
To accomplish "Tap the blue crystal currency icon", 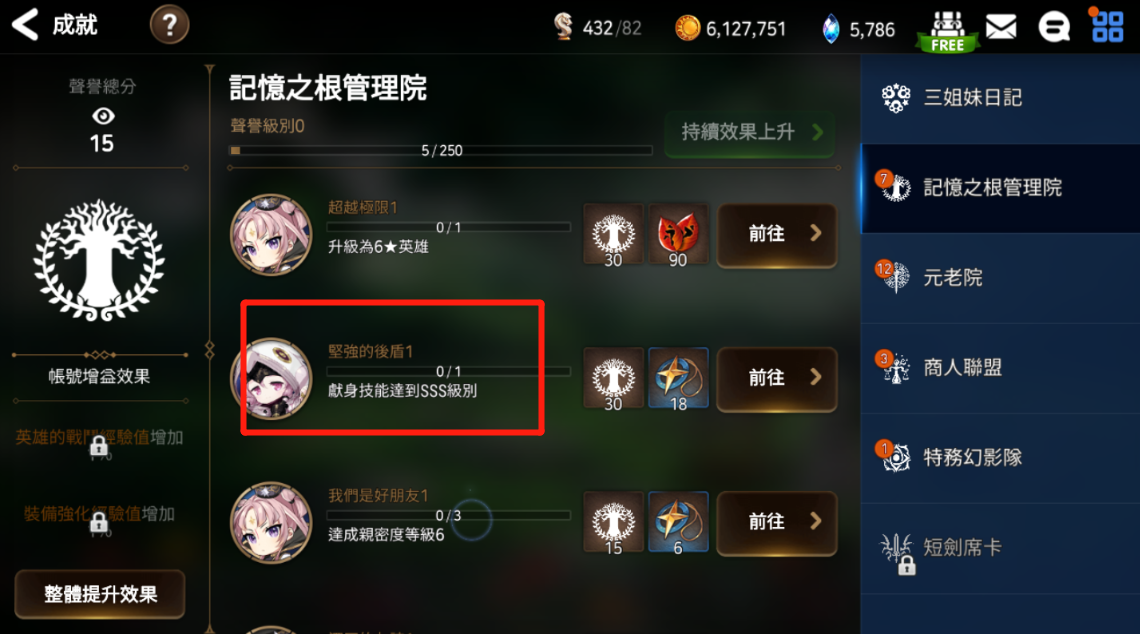I will (x=830, y=29).
